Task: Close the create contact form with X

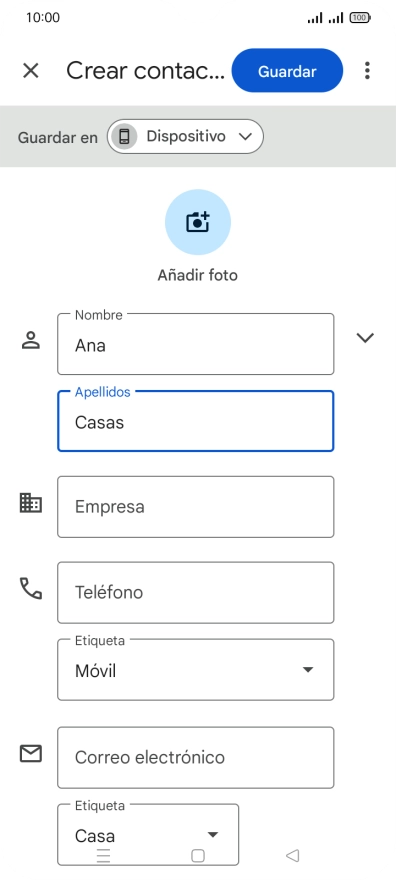Action: coord(30,71)
